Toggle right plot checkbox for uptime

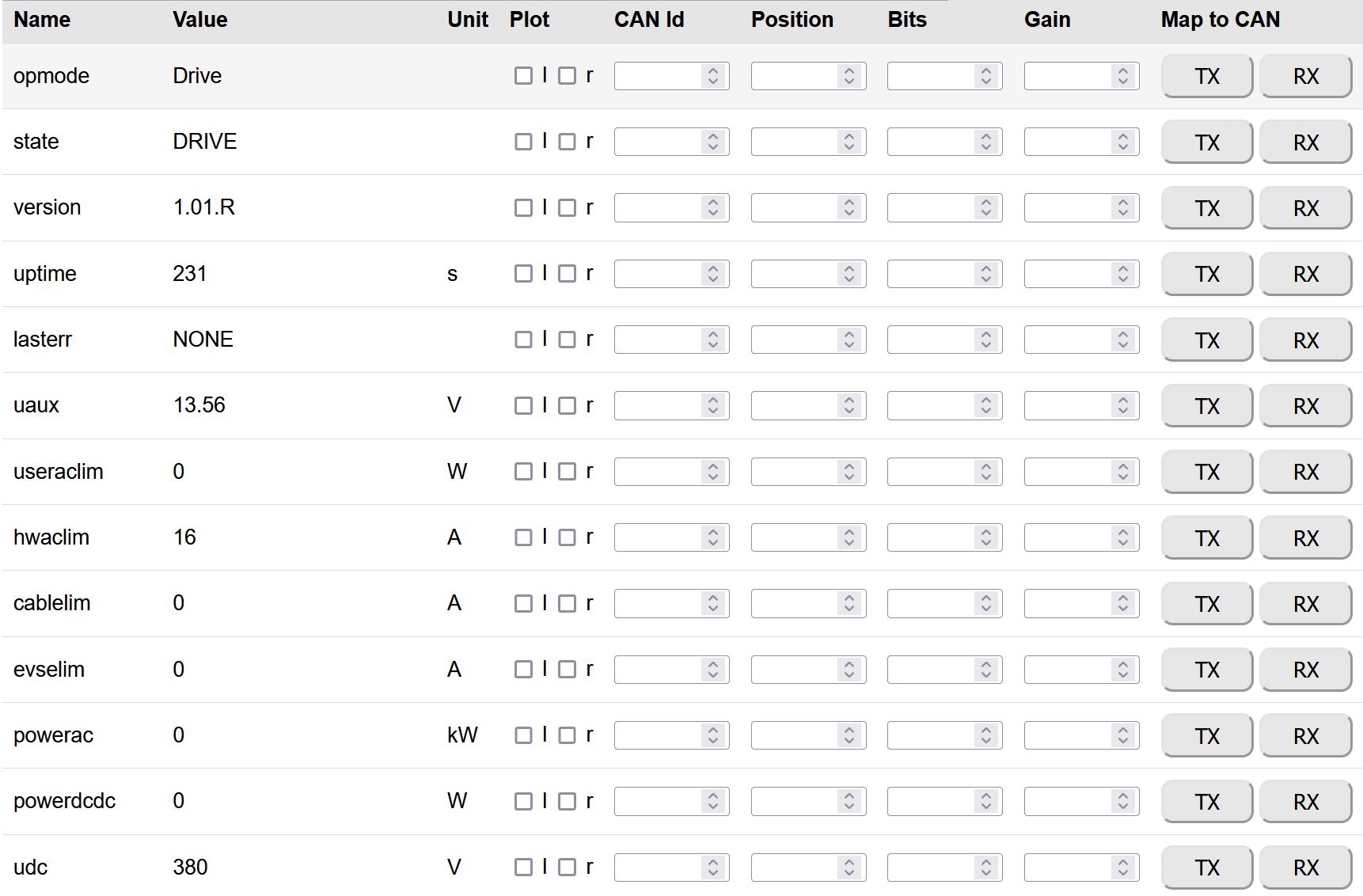pos(567,274)
